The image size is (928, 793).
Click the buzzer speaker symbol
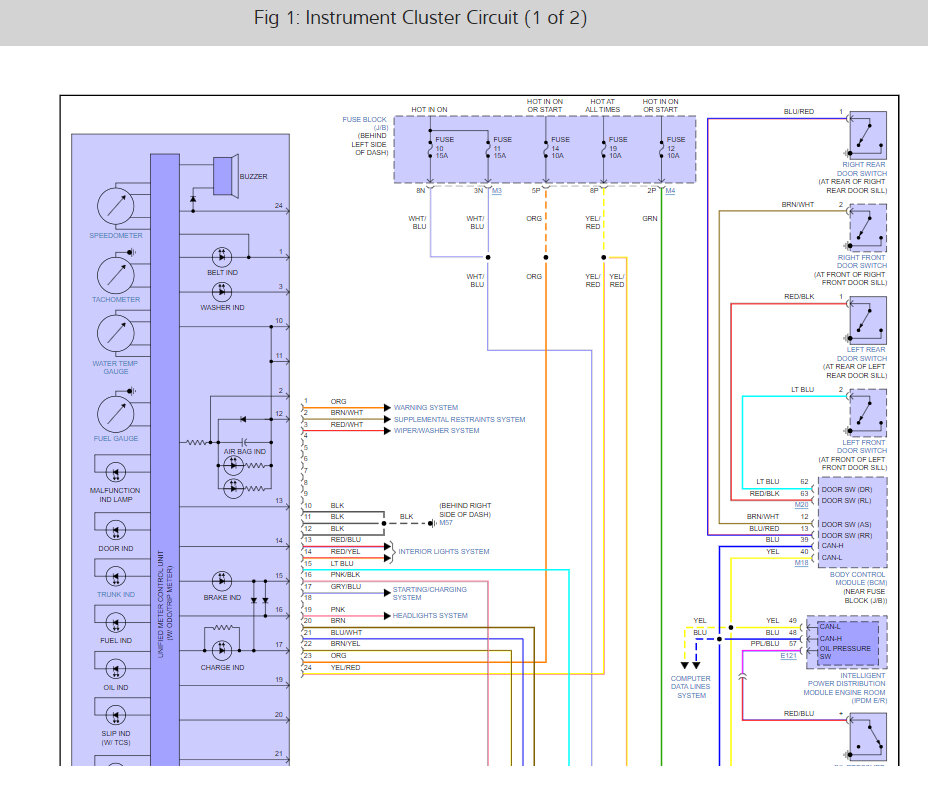pos(222,176)
